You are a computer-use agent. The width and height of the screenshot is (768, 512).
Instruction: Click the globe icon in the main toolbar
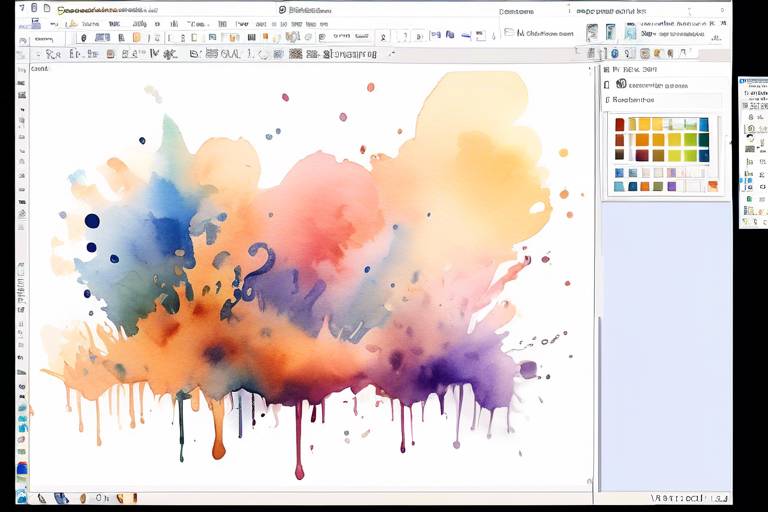292,37
